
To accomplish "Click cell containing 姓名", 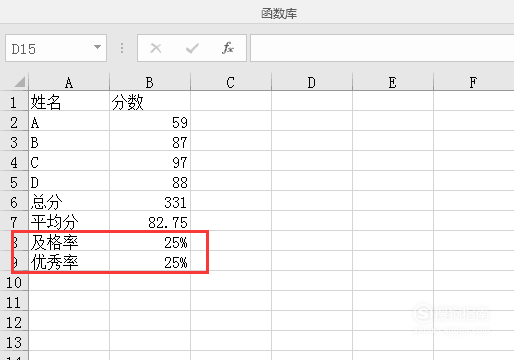I will [x=69, y=101].
